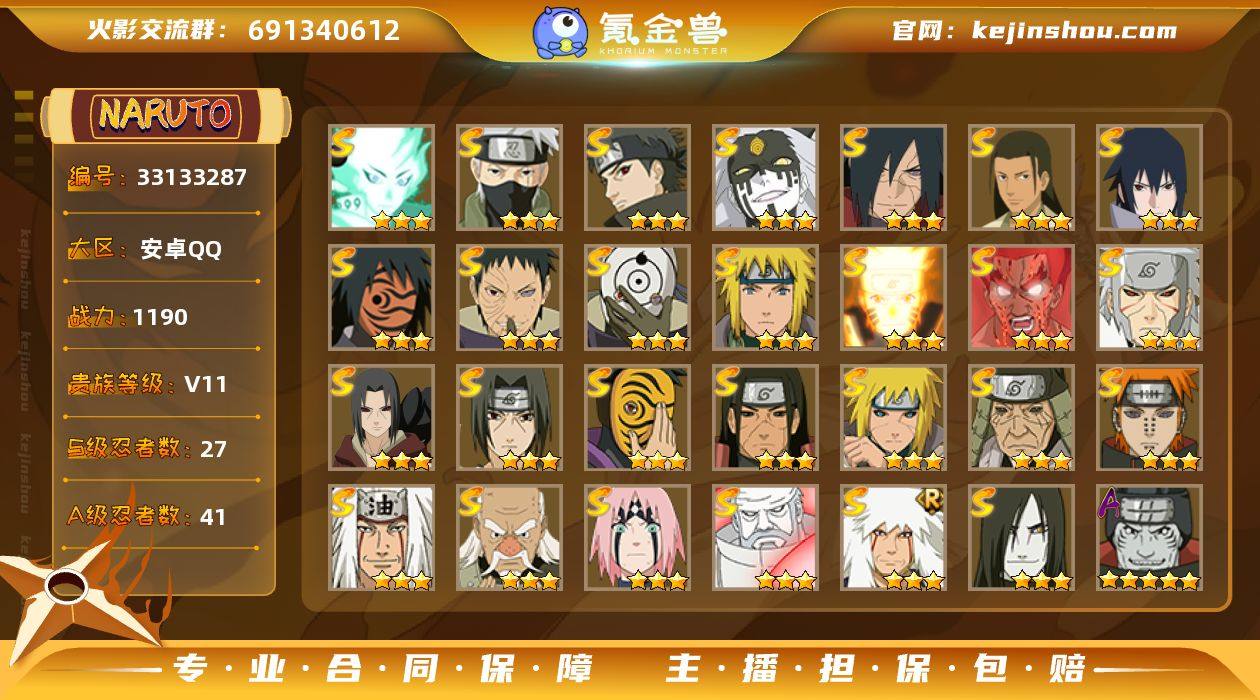Select the orange-haired Pain portrait
1260x700 pixels.
click(1149, 418)
